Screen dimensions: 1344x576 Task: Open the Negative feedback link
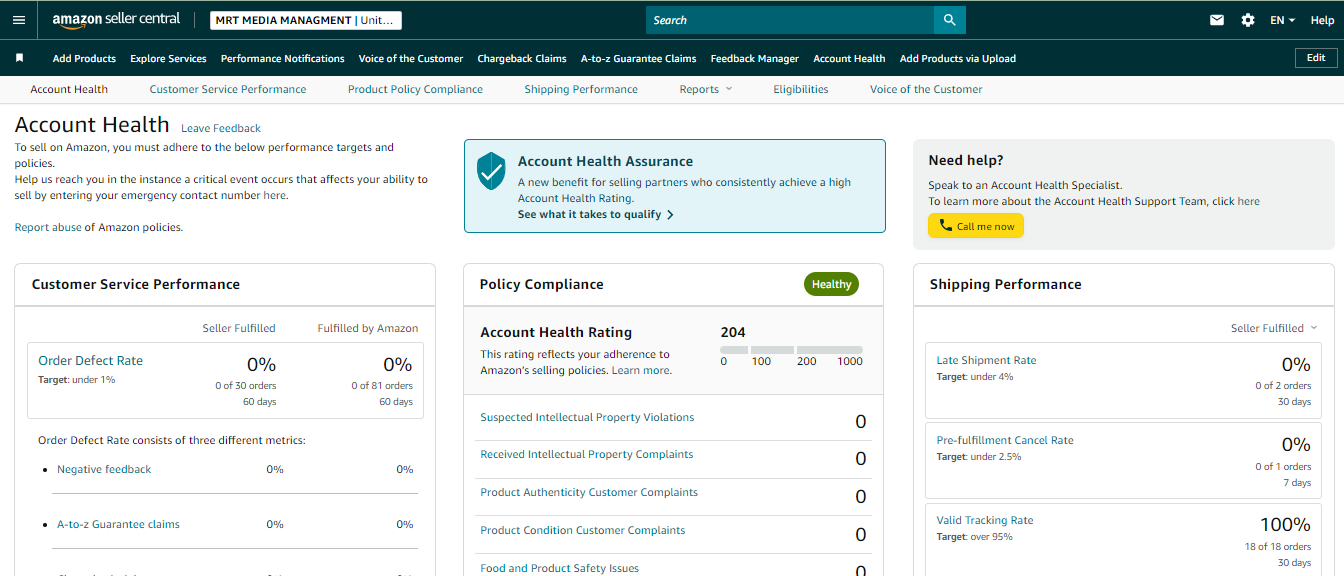tap(104, 469)
